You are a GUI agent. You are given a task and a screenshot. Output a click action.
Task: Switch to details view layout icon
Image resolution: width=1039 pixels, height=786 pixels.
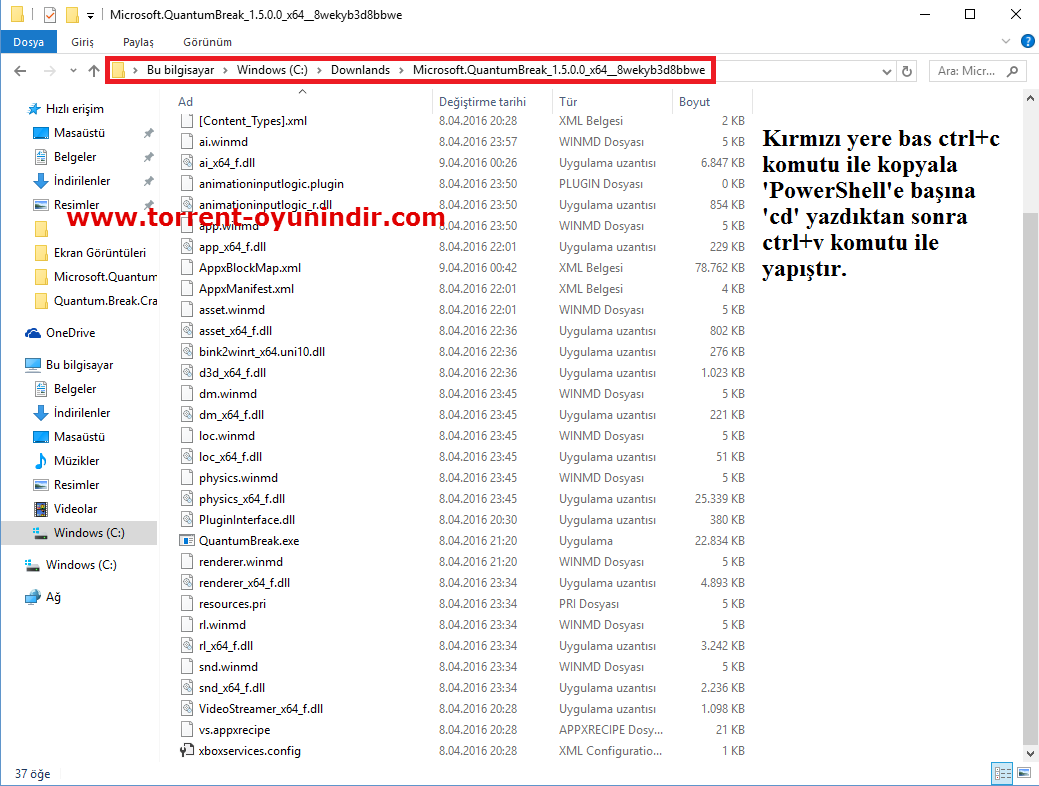pyautogui.click(x=1002, y=773)
